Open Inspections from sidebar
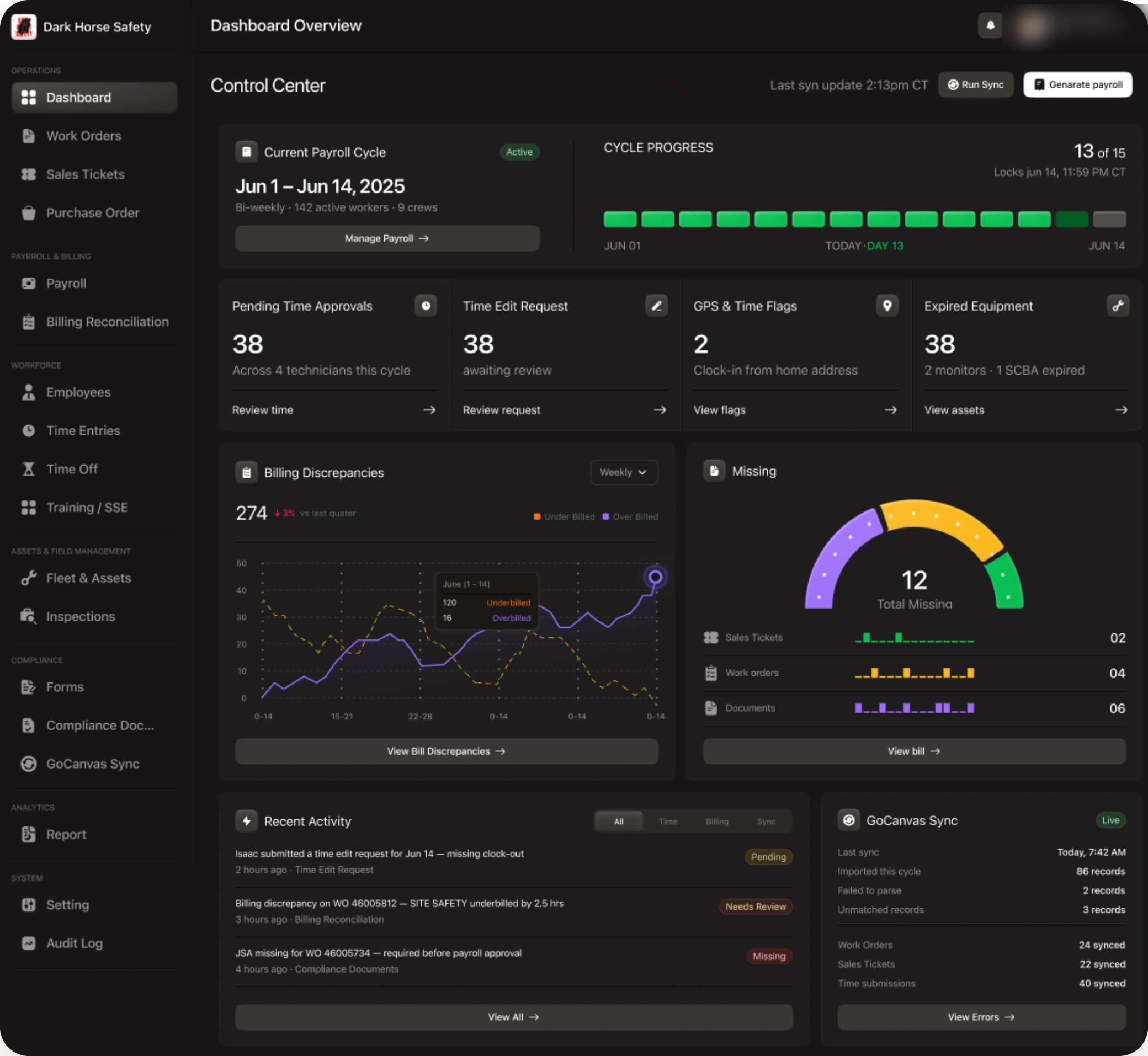The height and width of the screenshot is (1056, 1148). click(94, 616)
